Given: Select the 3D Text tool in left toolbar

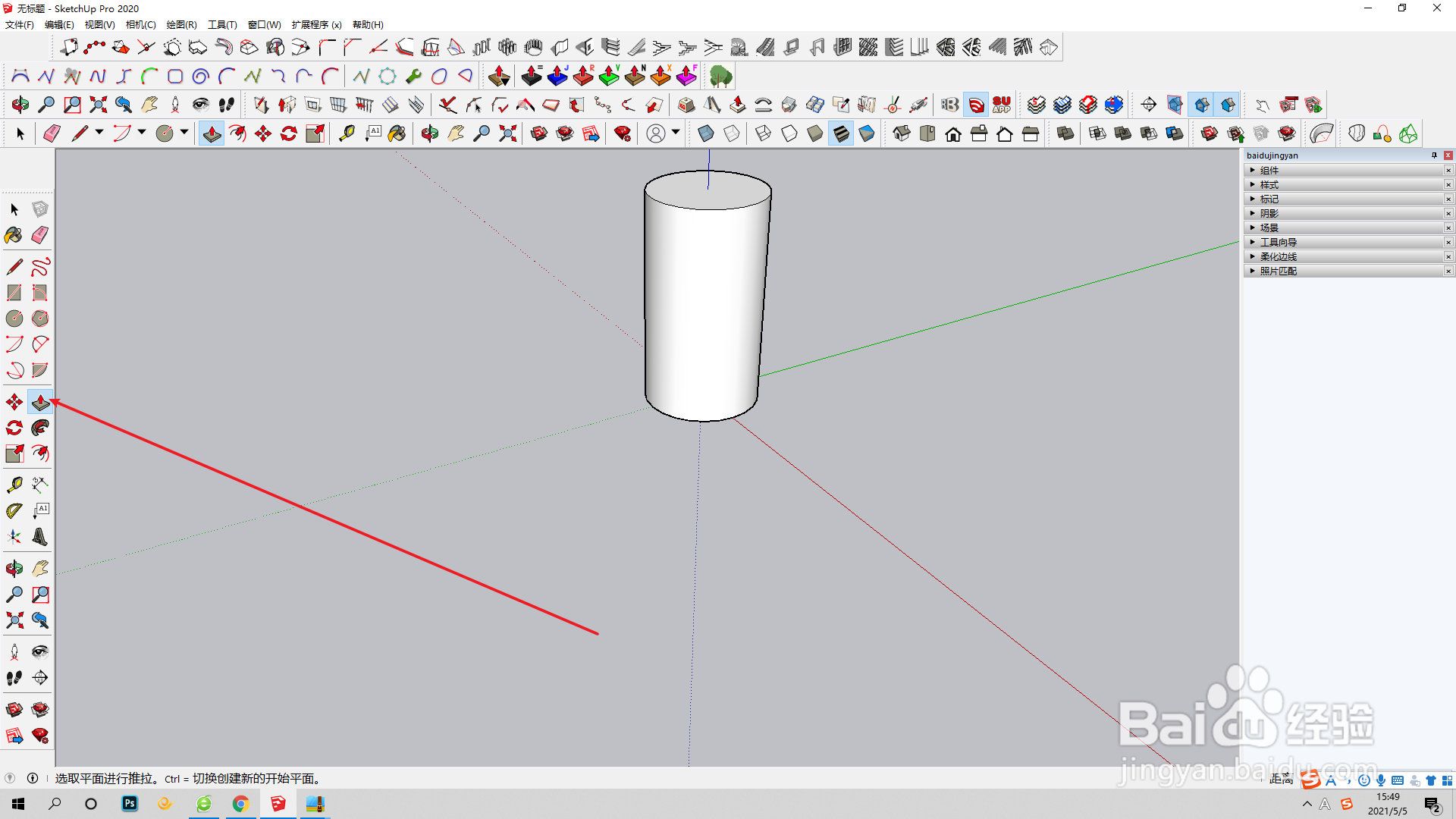Looking at the screenshot, I should [x=40, y=537].
